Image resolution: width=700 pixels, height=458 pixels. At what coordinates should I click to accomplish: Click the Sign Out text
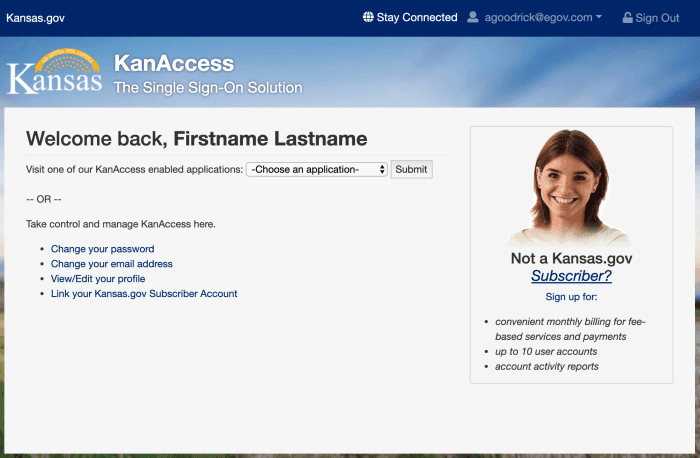(657, 18)
